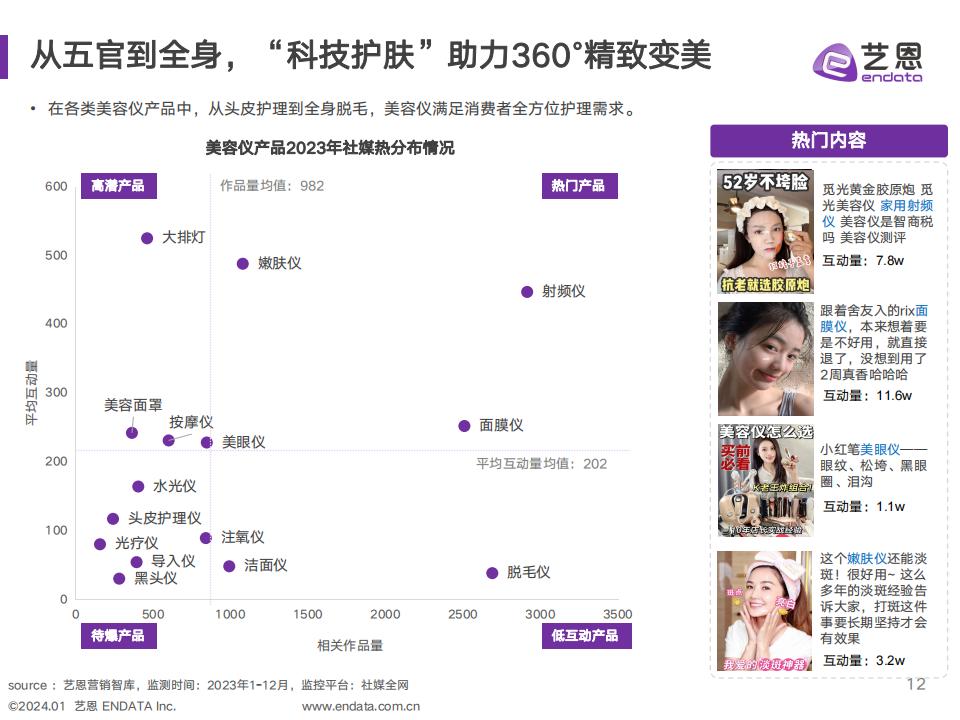Screen dimensions: 960x720
Task: Open the 52岁不垮脸 post thumbnail
Action: coord(765,232)
